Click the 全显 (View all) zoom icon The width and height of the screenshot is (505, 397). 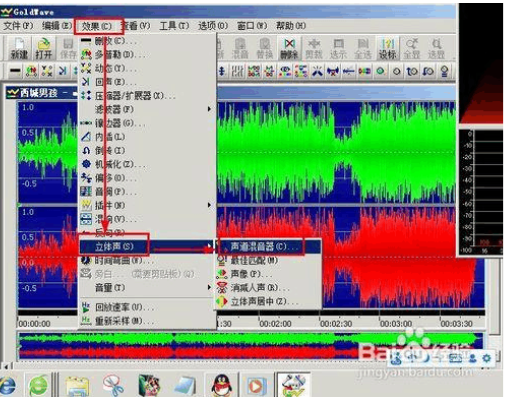412,49
